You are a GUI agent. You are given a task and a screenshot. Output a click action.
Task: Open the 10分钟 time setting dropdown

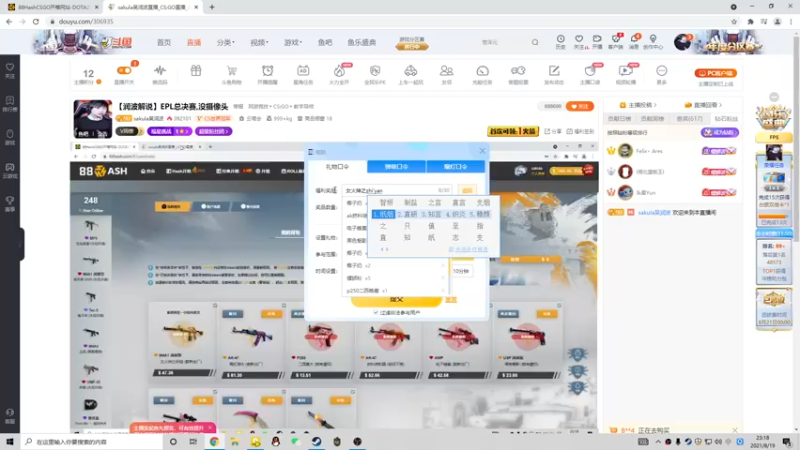pyautogui.click(x=461, y=271)
